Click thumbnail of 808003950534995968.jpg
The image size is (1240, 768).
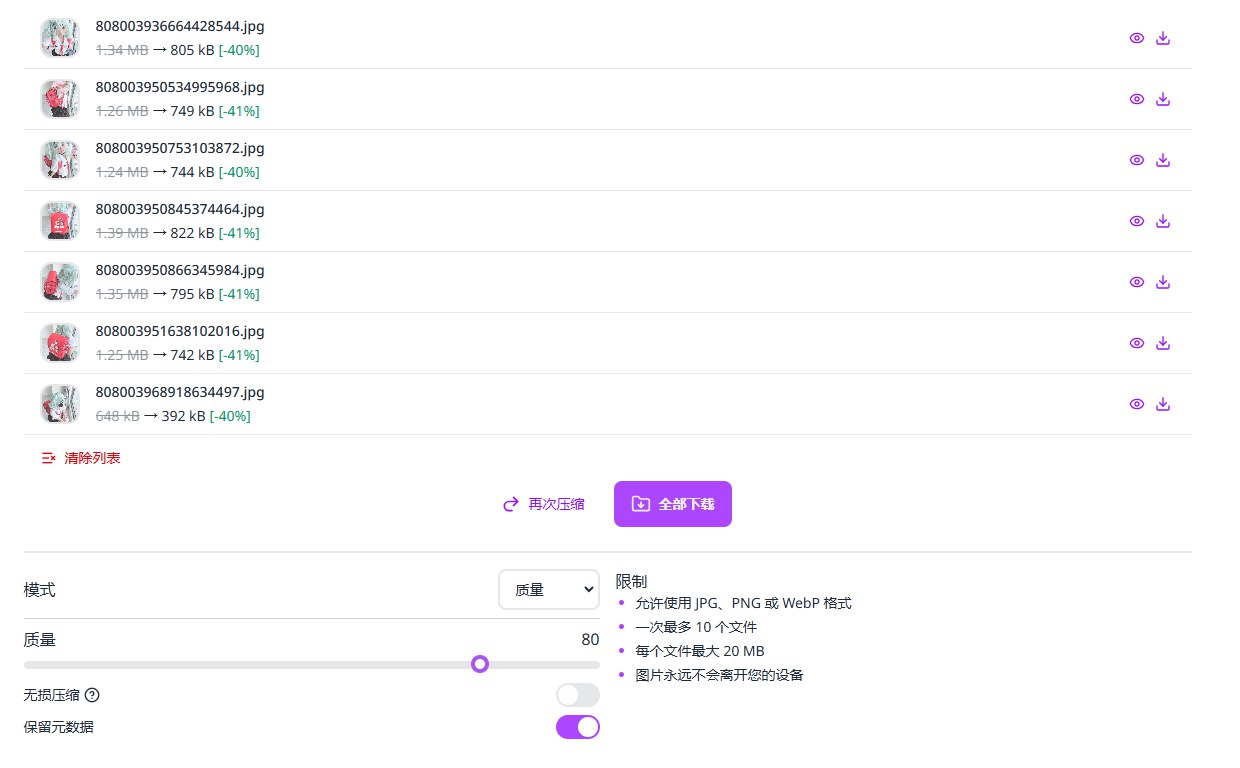point(60,99)
